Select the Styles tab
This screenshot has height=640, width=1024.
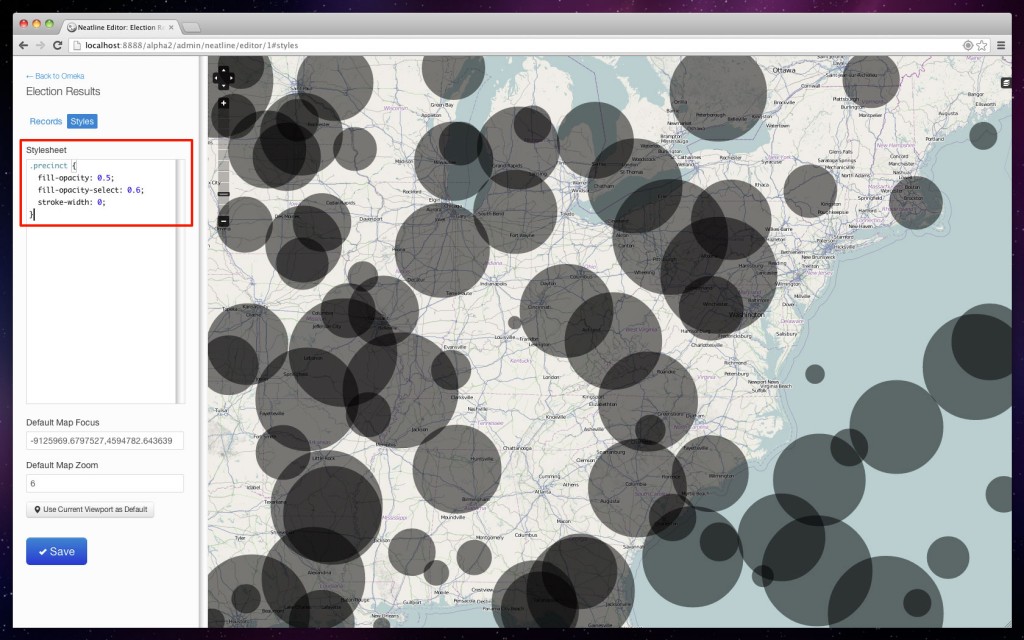coord(82,121)
